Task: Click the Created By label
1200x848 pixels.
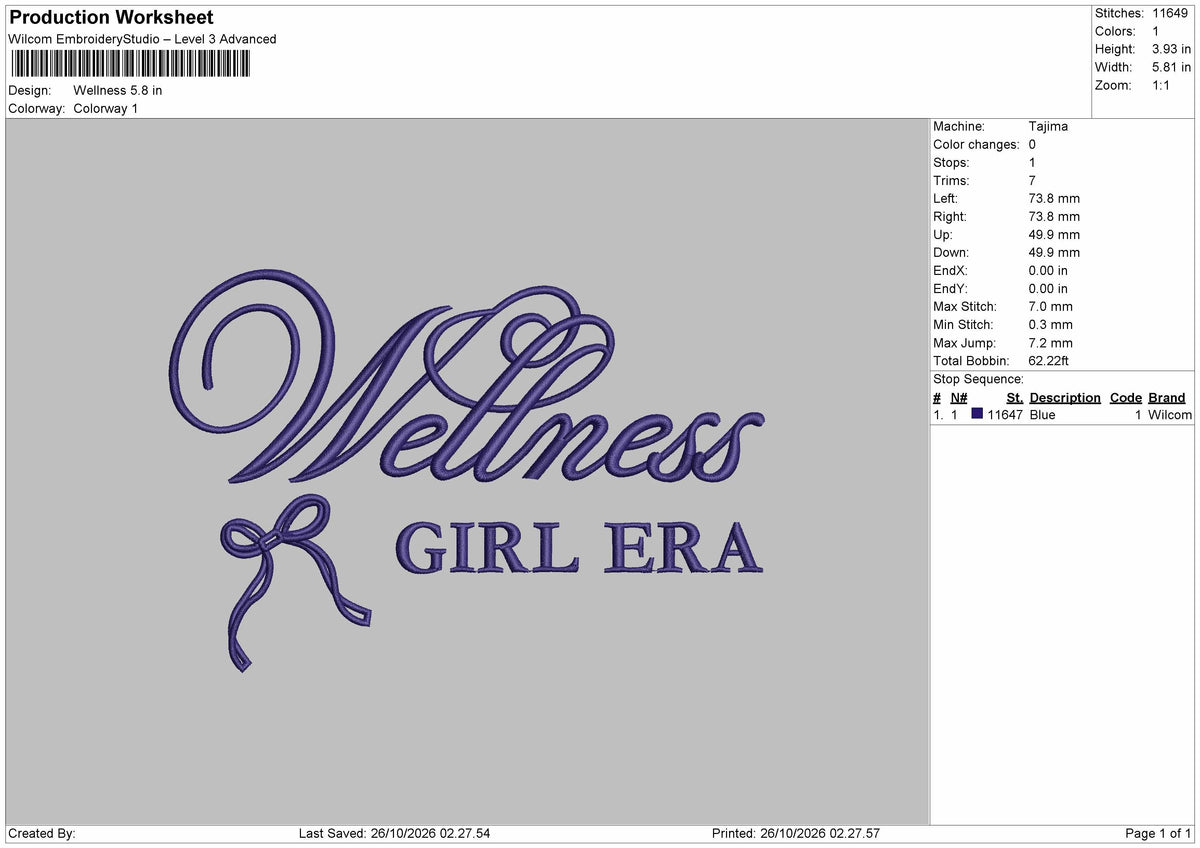Action: 42,833
